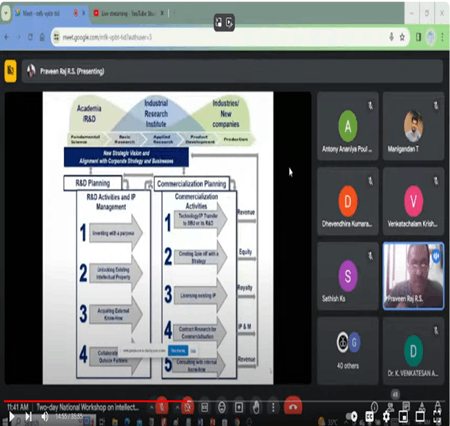Turn on closed captions in player
450x426 pixels.
(x=369, y=416)
